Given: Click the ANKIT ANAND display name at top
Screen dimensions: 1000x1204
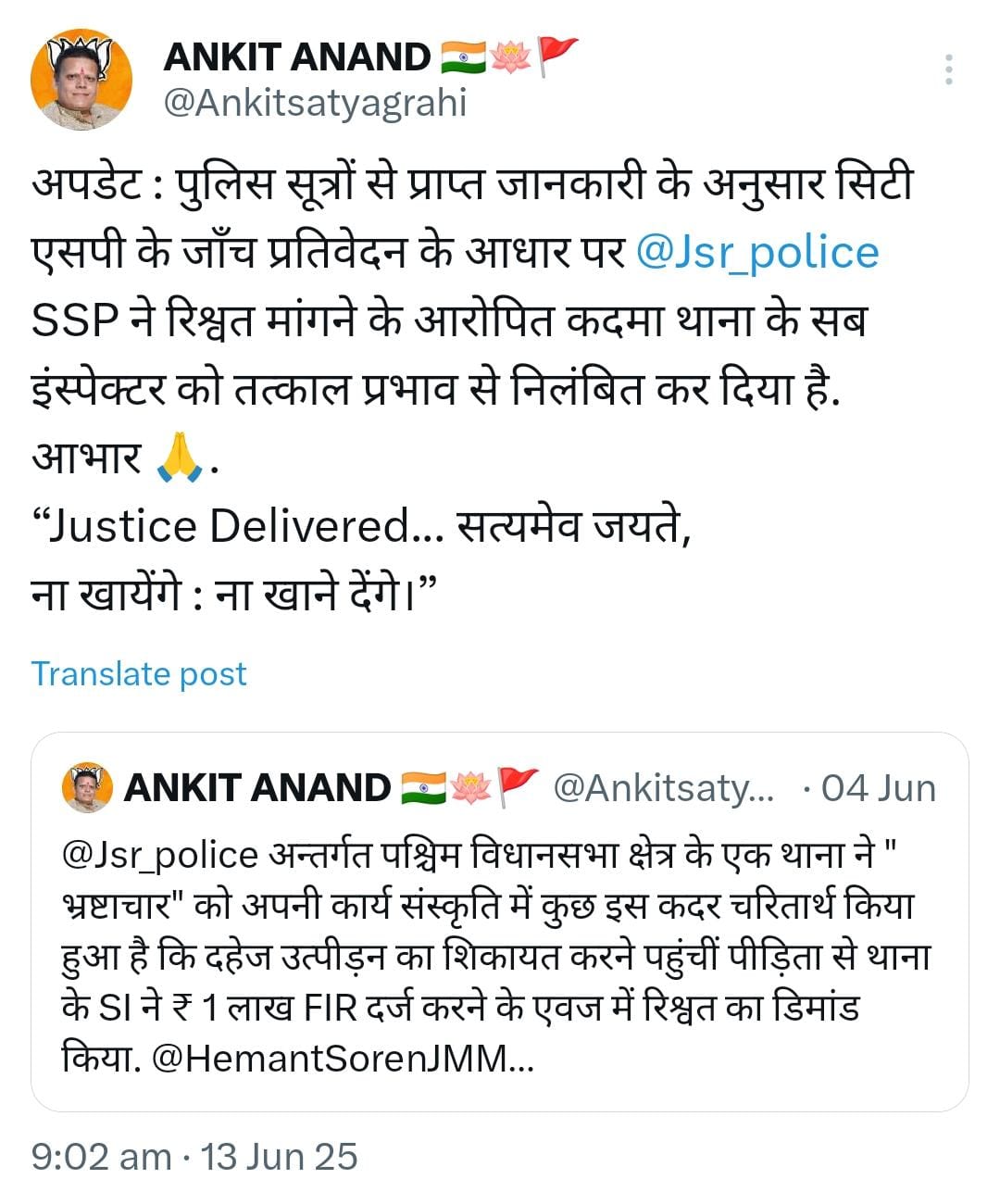Looking at the screenshot, I should [x=296, y=57].
